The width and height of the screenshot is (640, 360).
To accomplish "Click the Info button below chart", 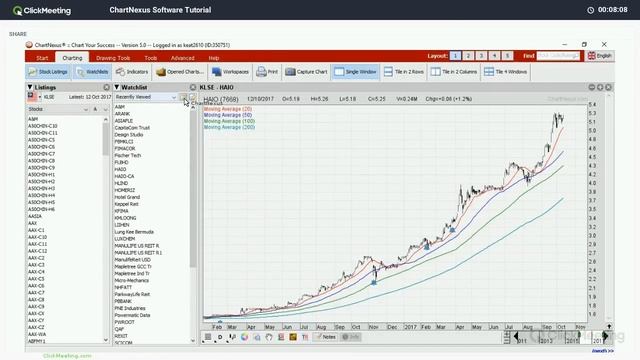I will [x=351, y=337].
